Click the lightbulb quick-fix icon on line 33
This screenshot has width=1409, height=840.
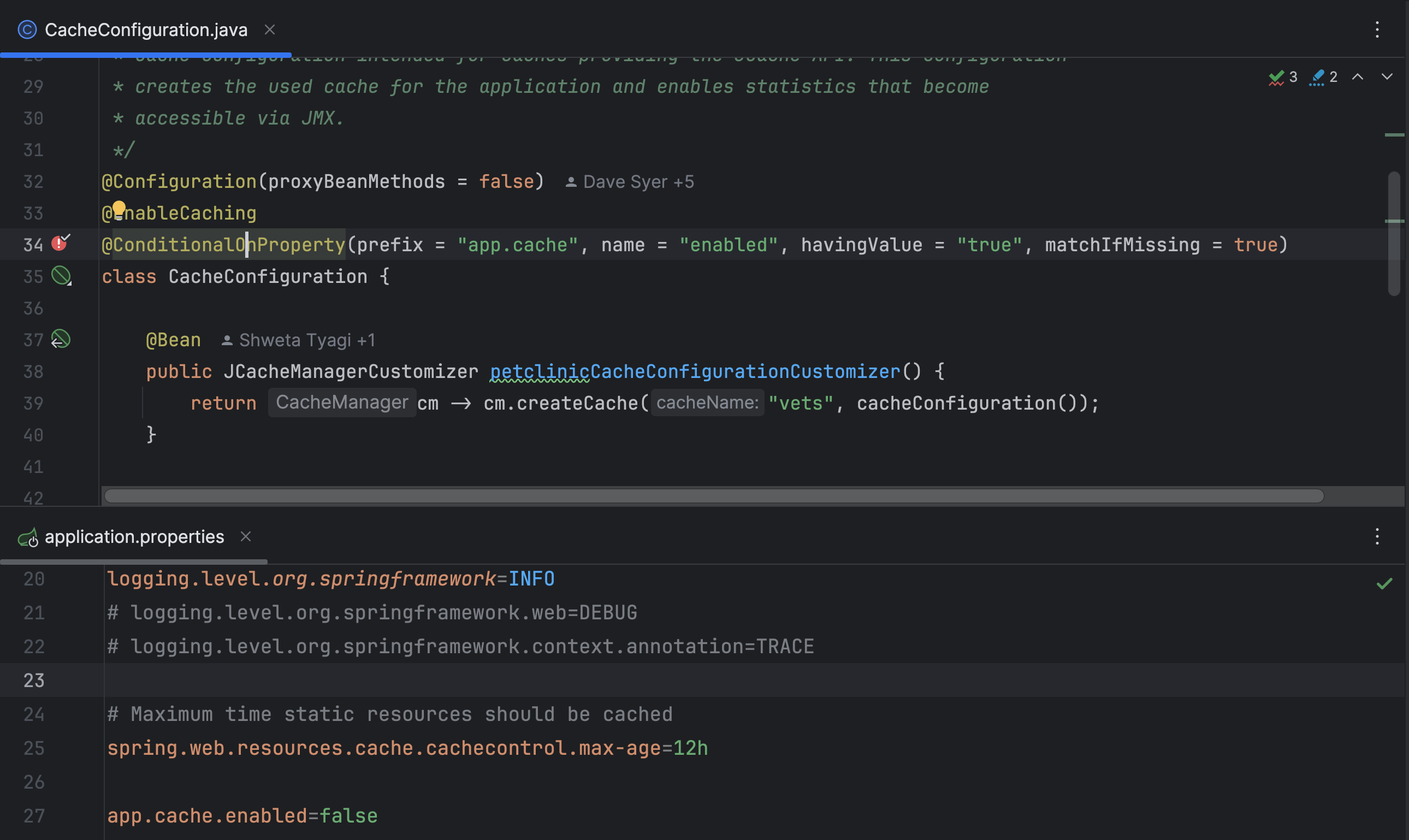point(119,209)
